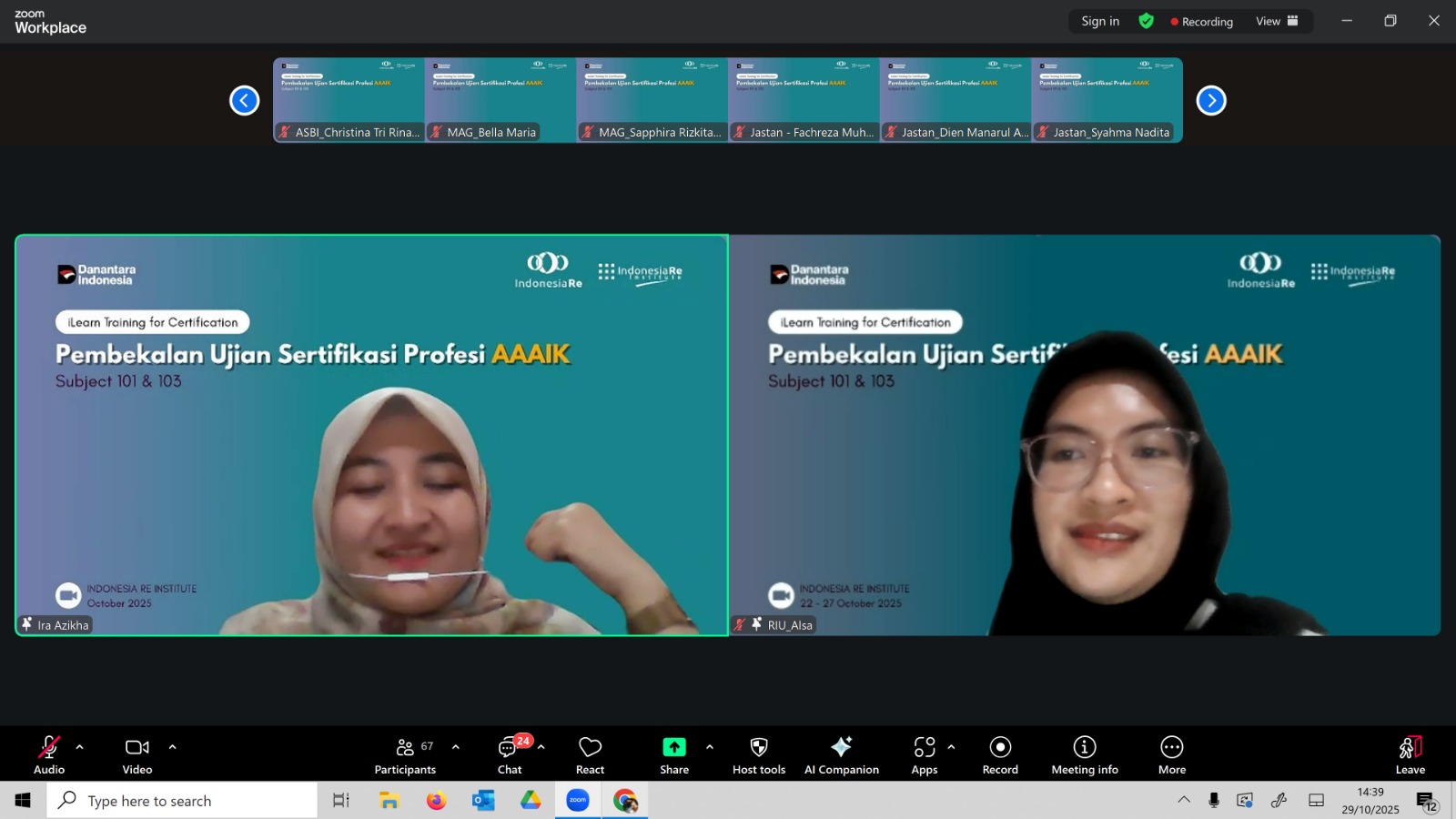The width and height of the screenshot is (1456, 819).
Task: Show Meeting info details
Action: click(x=1084, y=755)
